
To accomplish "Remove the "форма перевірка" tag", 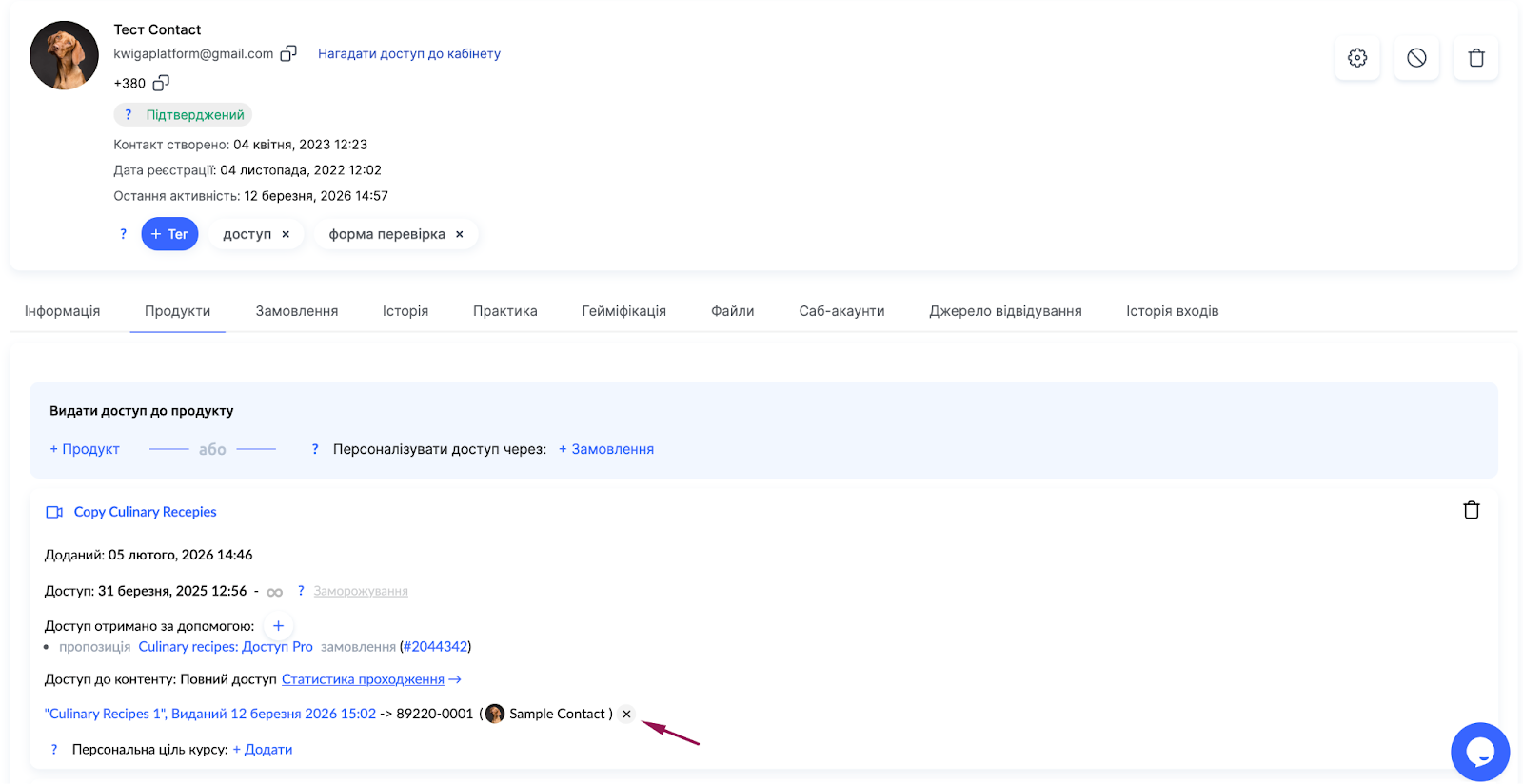I will tap(460, 234).
